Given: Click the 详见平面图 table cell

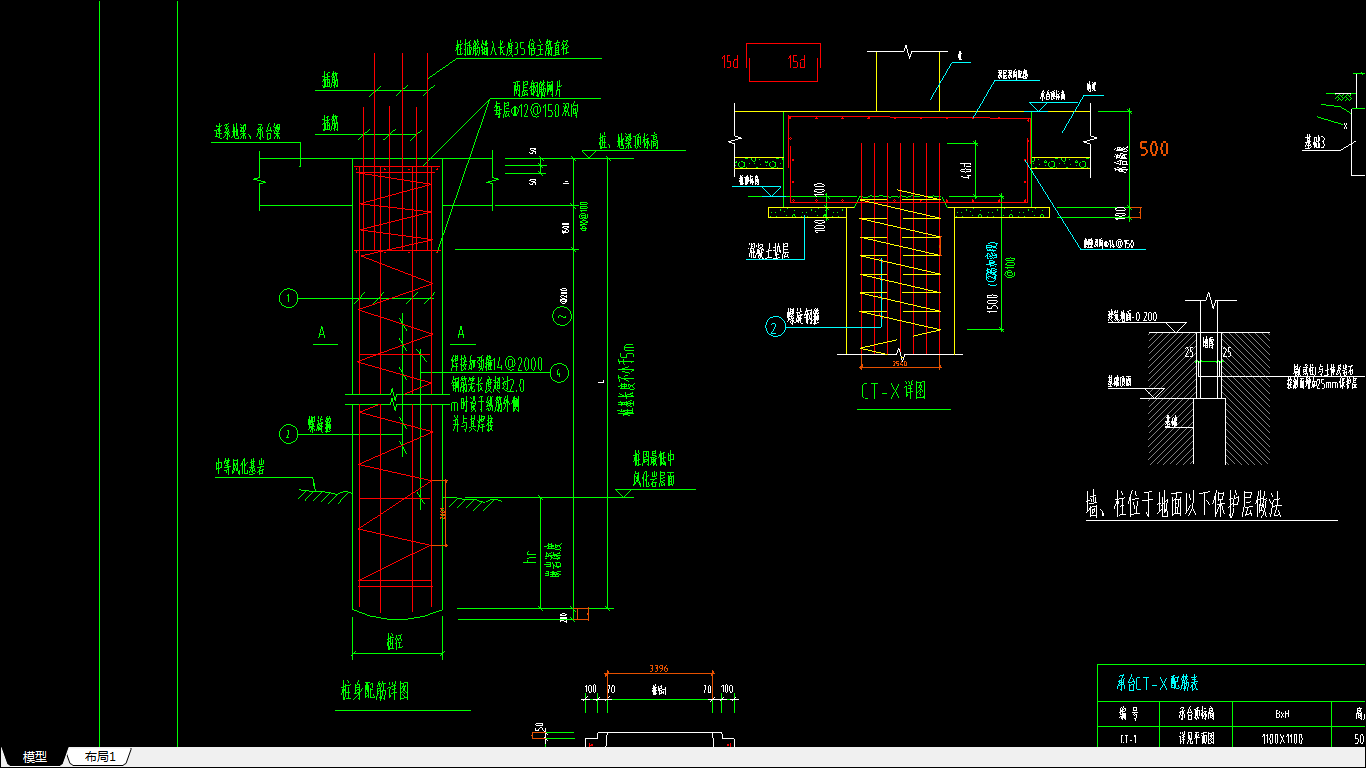Looking at the screenshot, I should coord(1196,739).
